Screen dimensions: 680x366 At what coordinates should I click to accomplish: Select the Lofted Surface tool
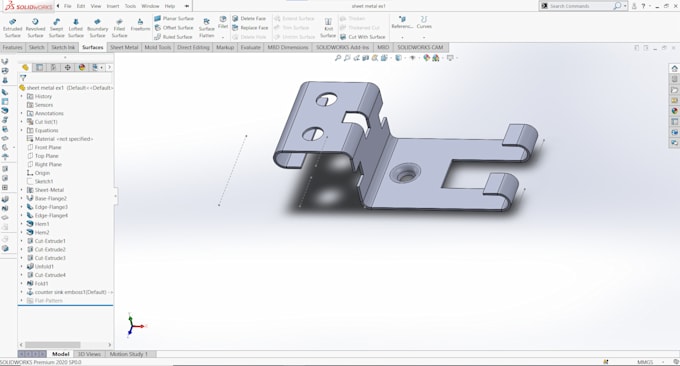click(x=75, y=28)
